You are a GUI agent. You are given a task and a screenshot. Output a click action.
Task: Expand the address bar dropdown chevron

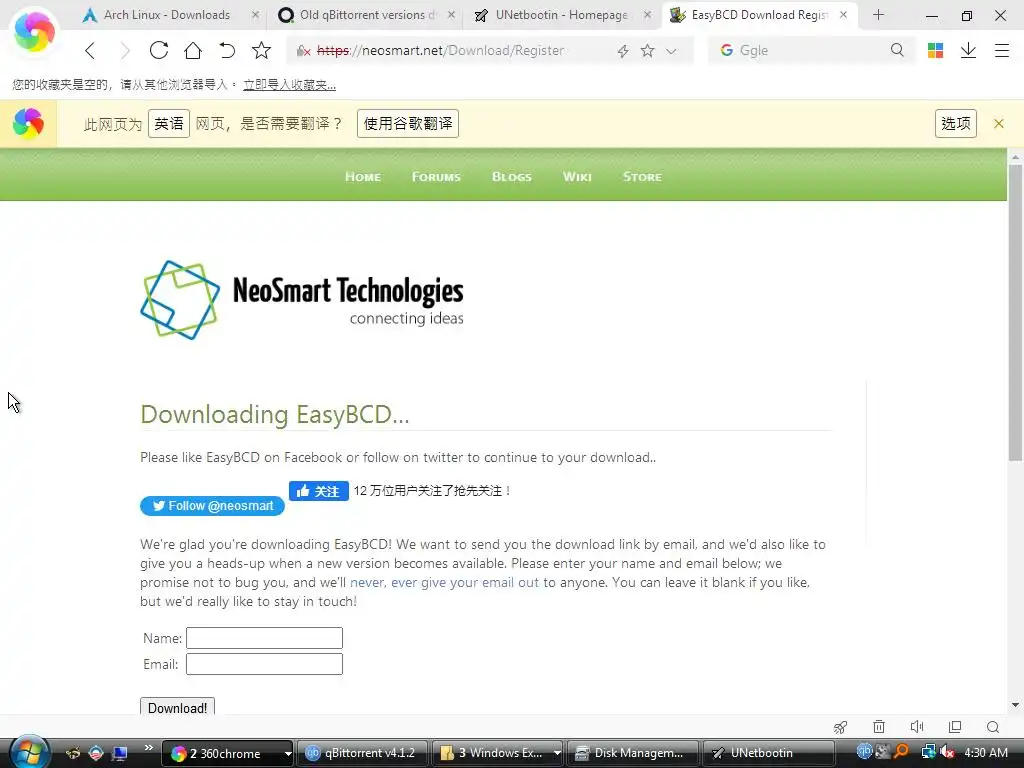tap(671, 51)
